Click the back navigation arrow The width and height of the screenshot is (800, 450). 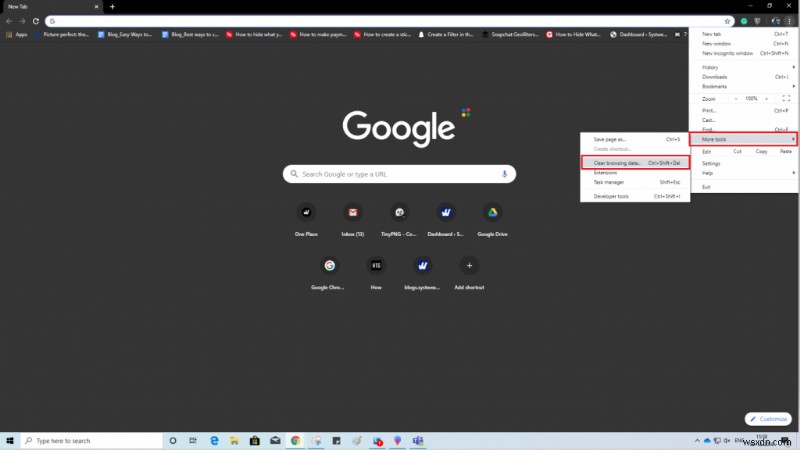point(9,21)
